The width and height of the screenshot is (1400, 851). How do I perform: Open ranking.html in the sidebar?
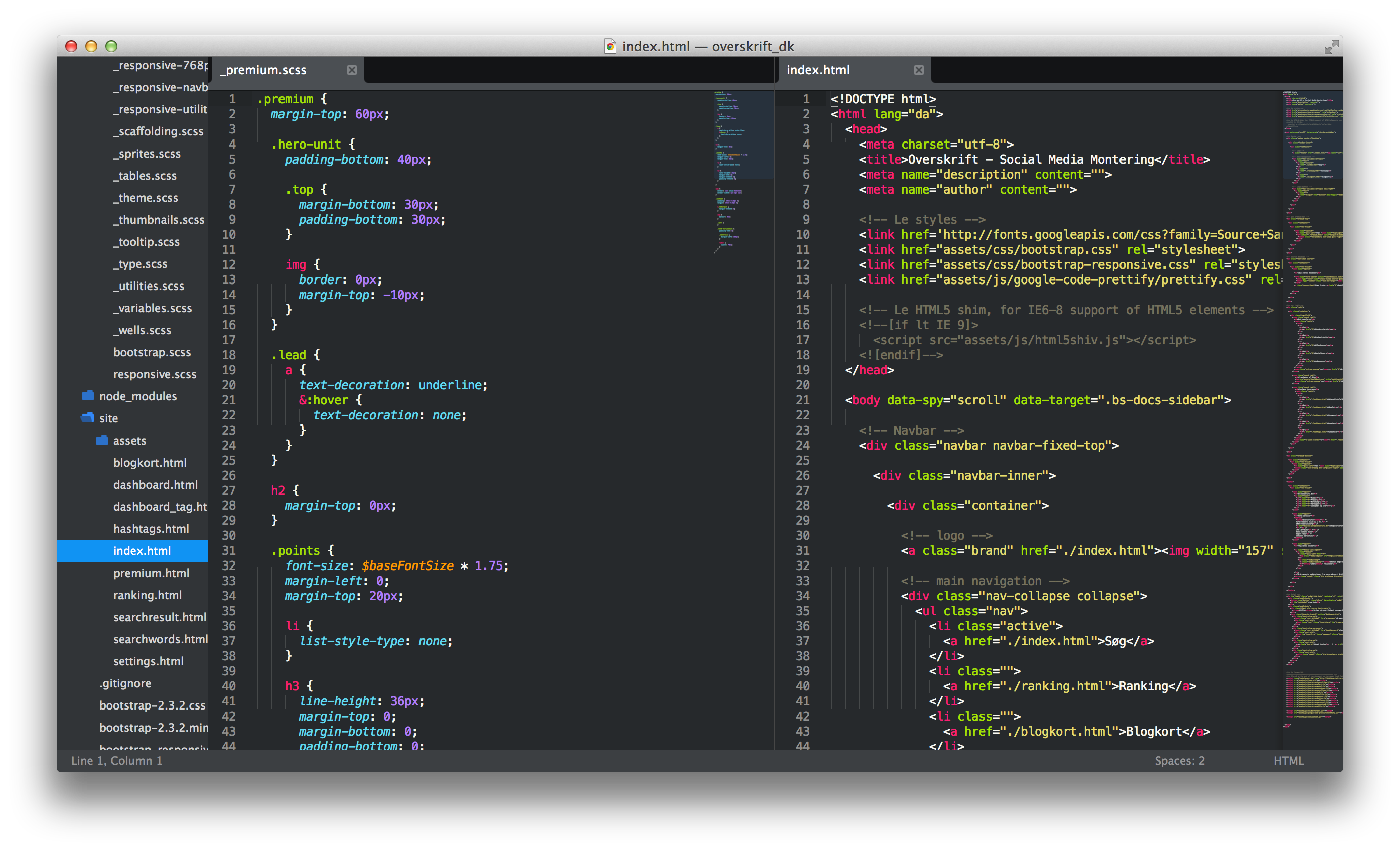(148, 595)
